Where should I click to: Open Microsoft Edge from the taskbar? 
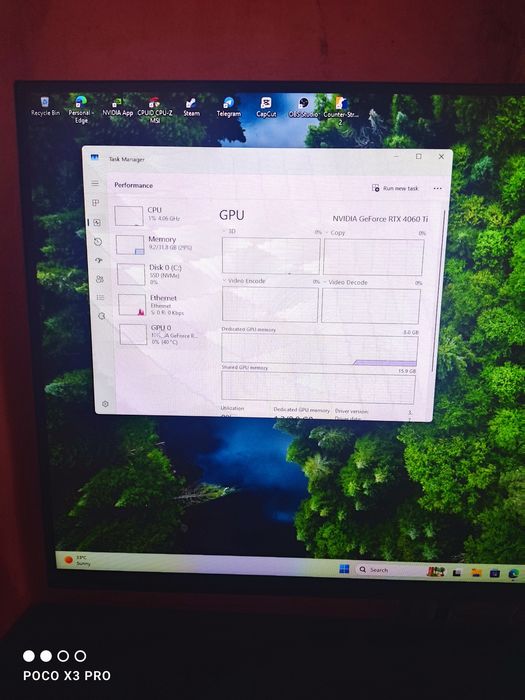pos(513,574)
